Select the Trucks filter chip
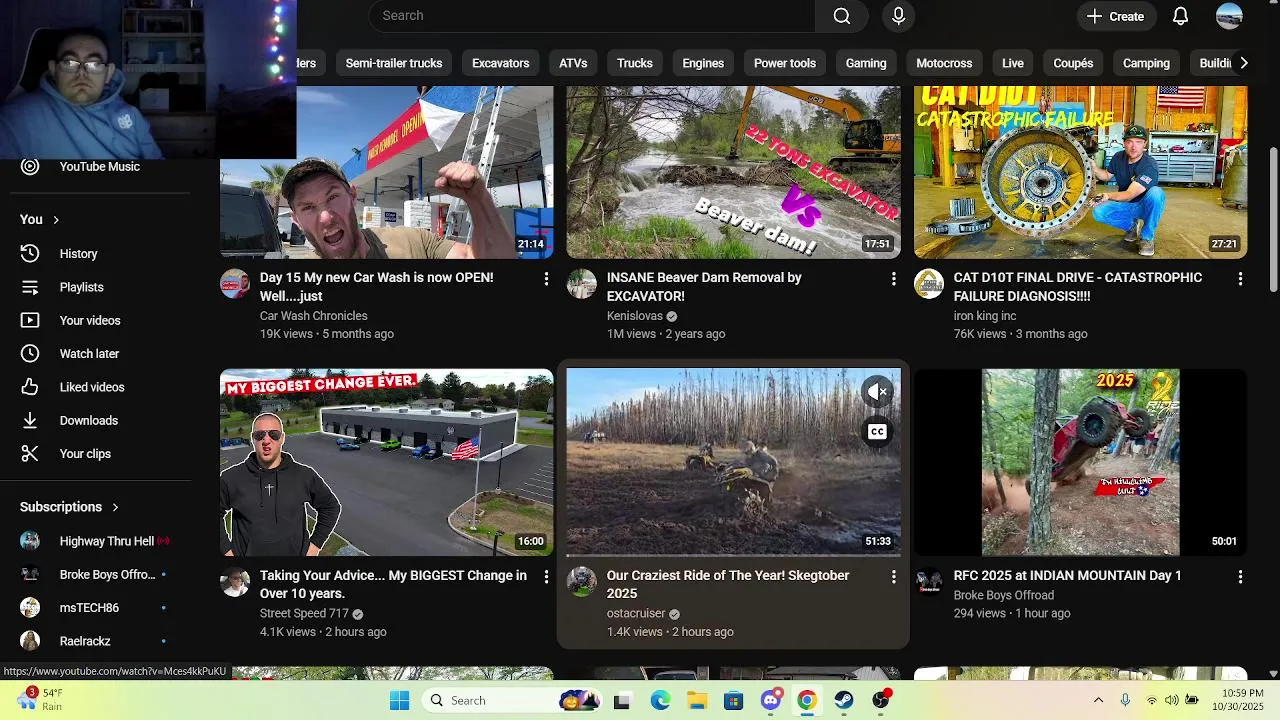 pyautogui.click(x=635, y=63)
